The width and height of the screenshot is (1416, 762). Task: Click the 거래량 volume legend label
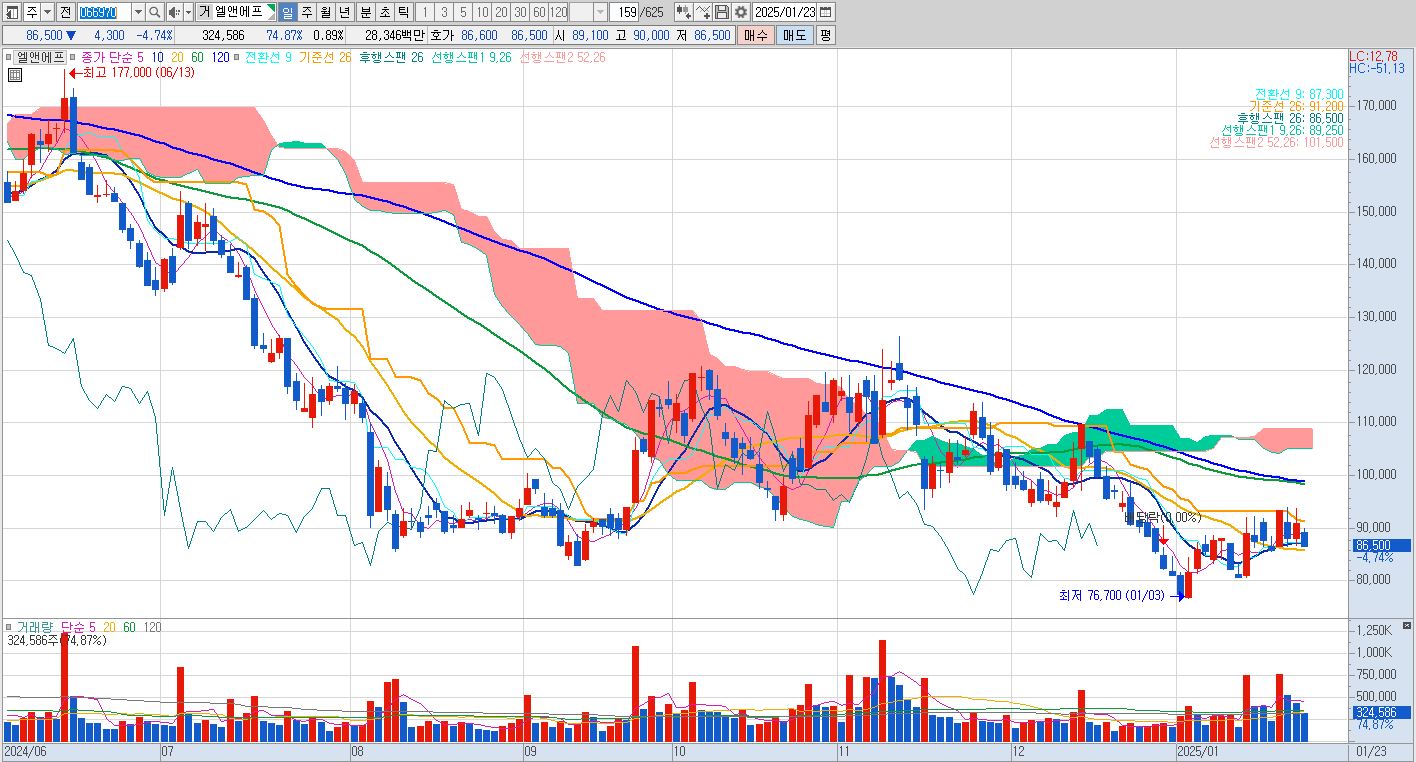34,627
